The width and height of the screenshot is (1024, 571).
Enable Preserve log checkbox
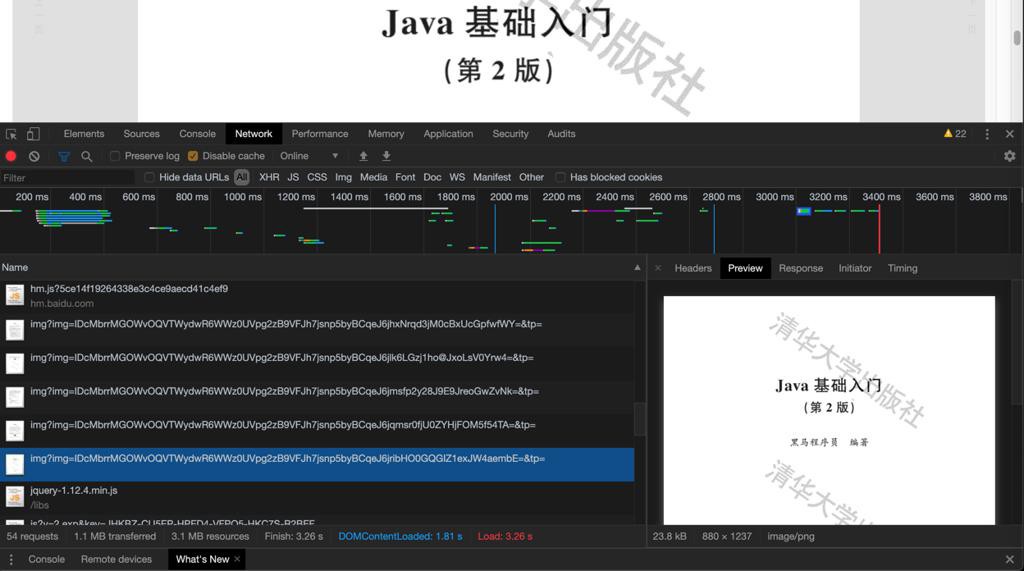click(115, 156)
